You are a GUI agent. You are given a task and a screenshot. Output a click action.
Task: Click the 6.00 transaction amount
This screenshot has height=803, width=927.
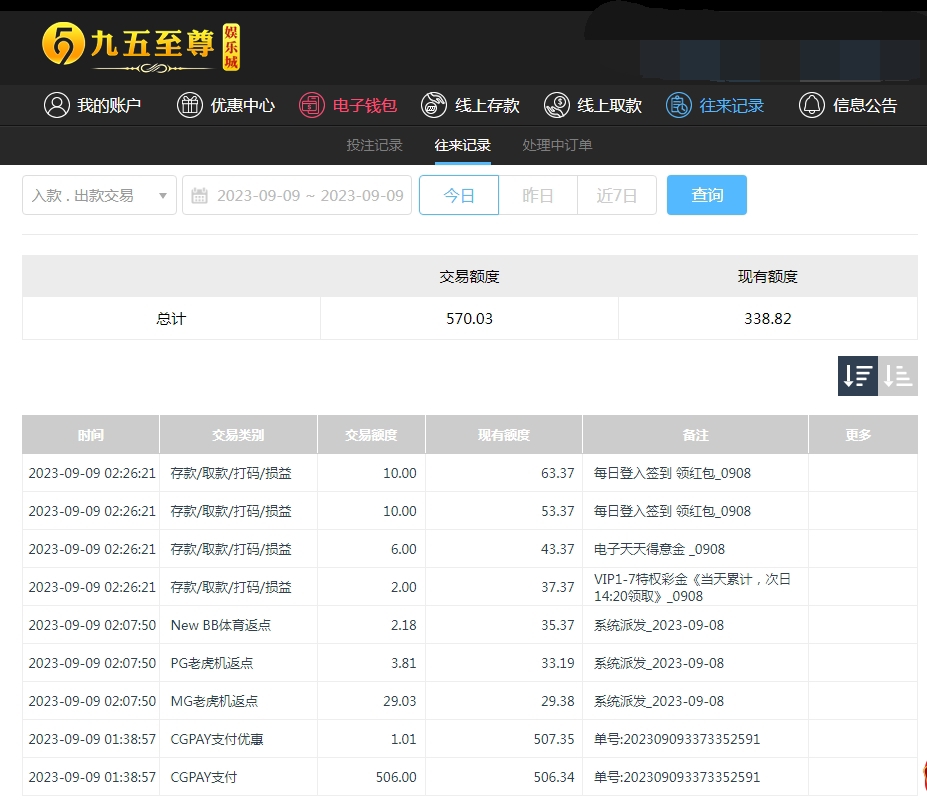tap(404, 549)
